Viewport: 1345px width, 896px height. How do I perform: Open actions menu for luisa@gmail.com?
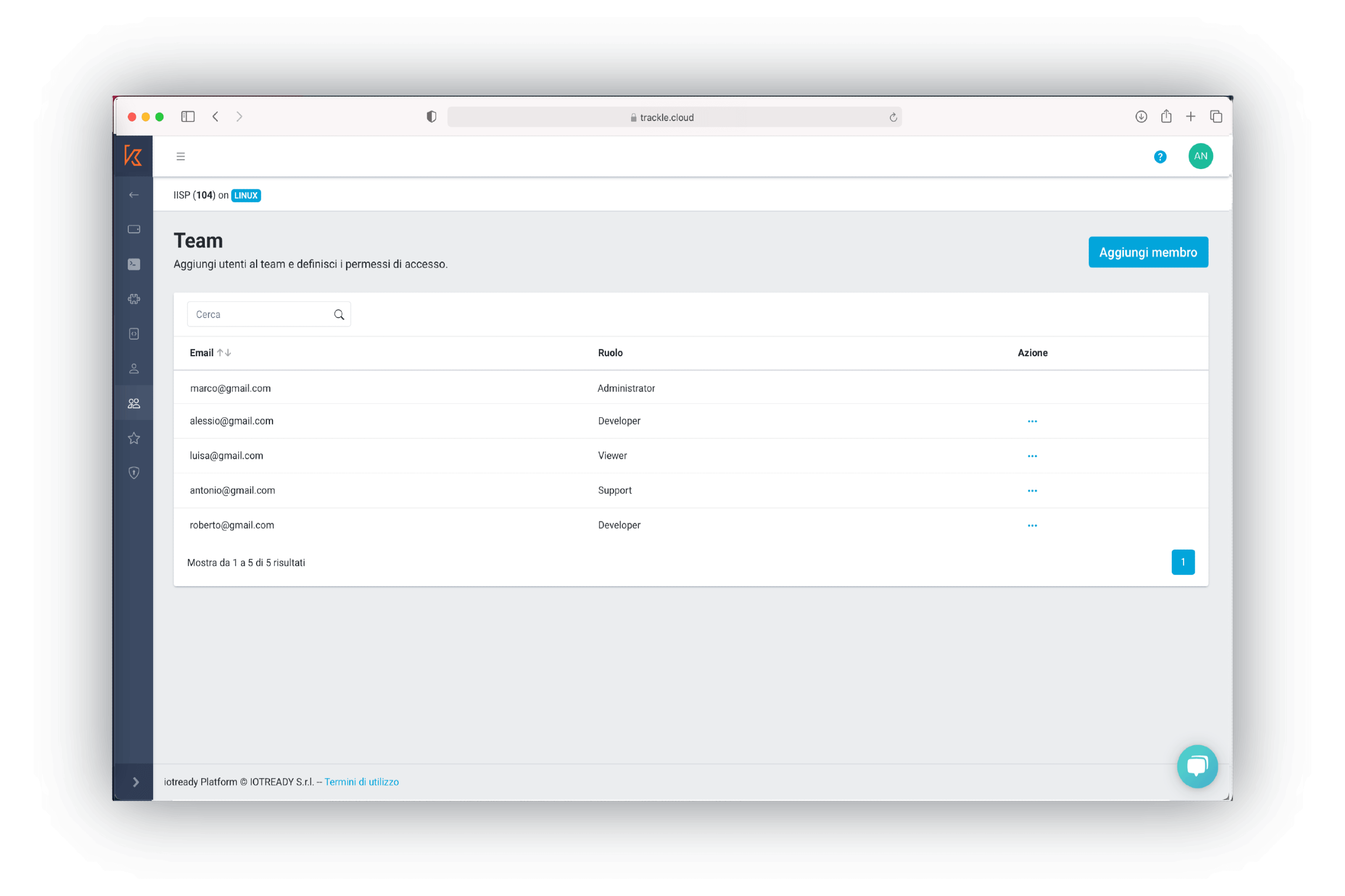[1032, 456]
